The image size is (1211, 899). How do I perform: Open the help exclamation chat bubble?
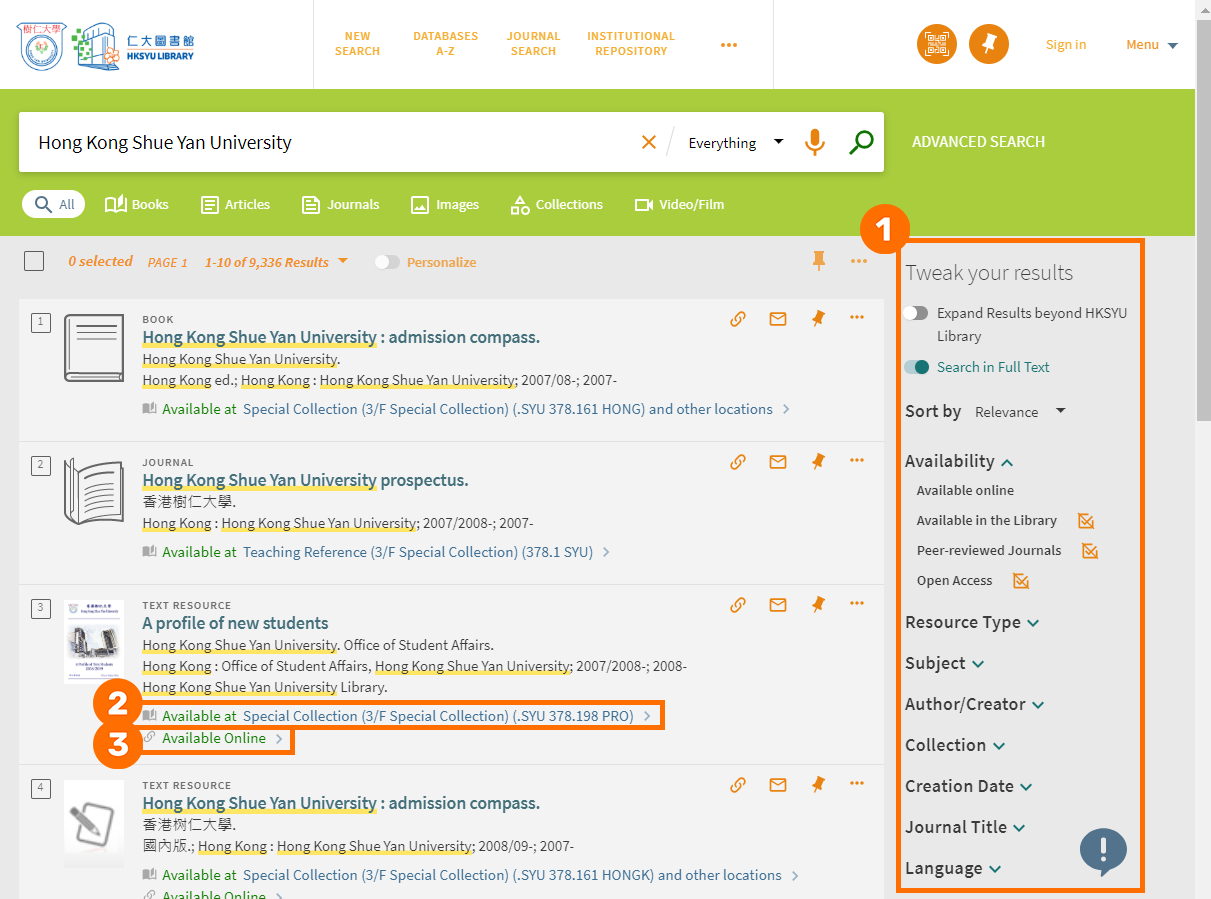point(1103,851)
